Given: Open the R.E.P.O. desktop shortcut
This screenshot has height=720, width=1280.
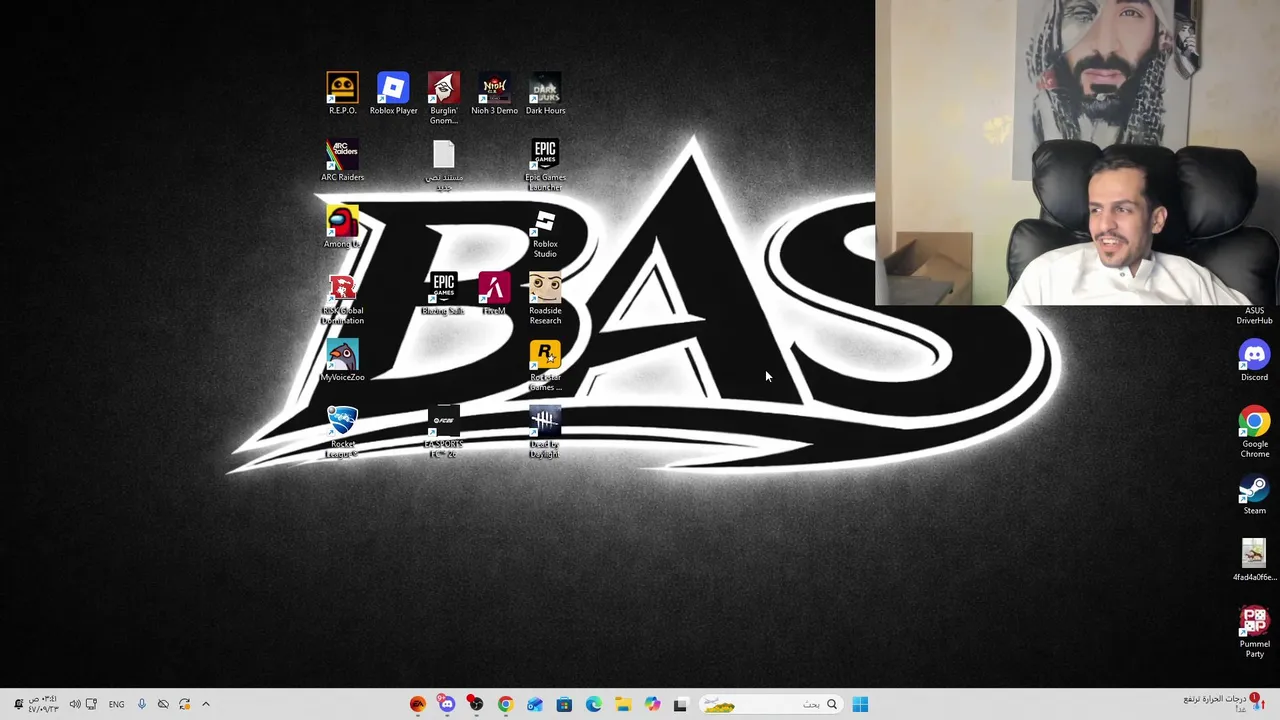Looking at the screenshot, I should pos(342,93).
